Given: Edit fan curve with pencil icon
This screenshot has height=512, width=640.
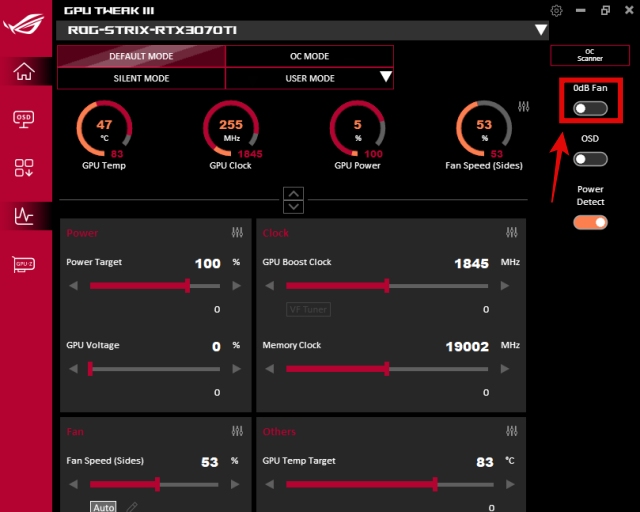Looking at the screenshot, I should [132, 507].
